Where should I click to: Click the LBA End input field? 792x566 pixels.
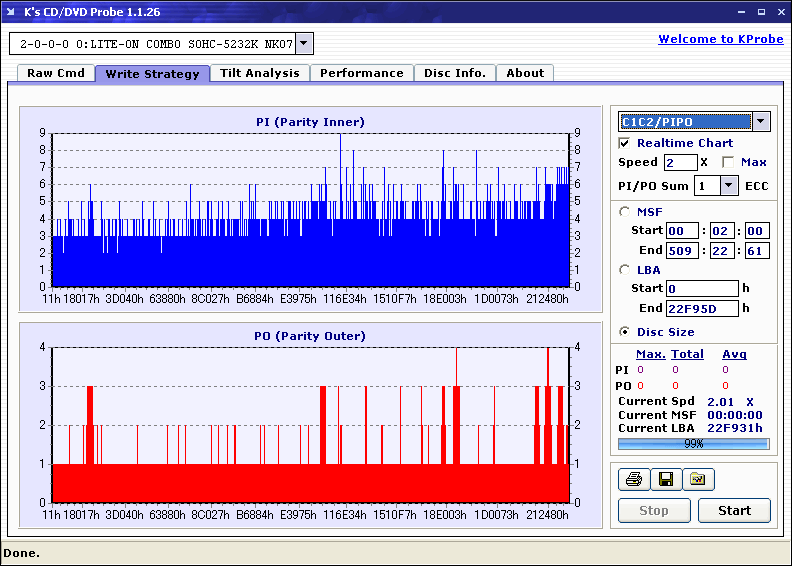pyautogui.click(x=700, y=308)
